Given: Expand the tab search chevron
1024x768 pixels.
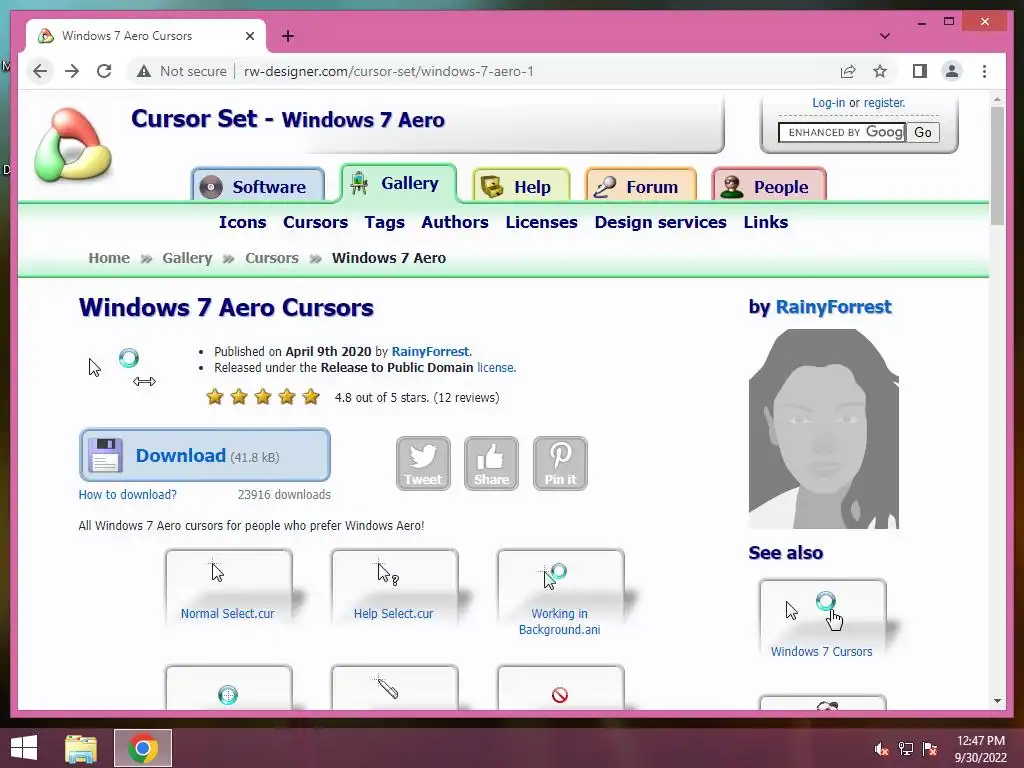Looking at the screenshot, I should [x=884, y=36].
